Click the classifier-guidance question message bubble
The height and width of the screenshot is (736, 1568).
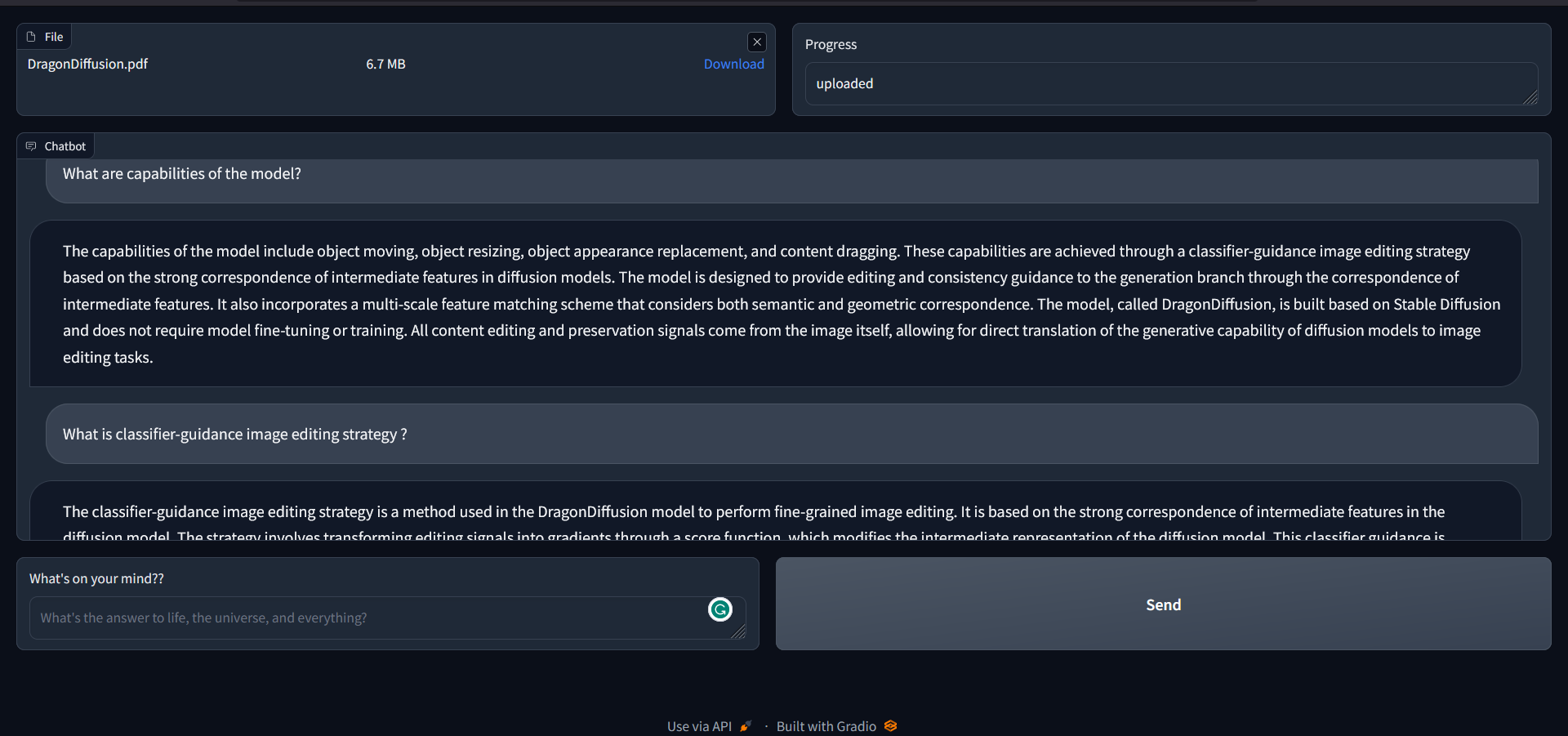(x=235, y=435)
